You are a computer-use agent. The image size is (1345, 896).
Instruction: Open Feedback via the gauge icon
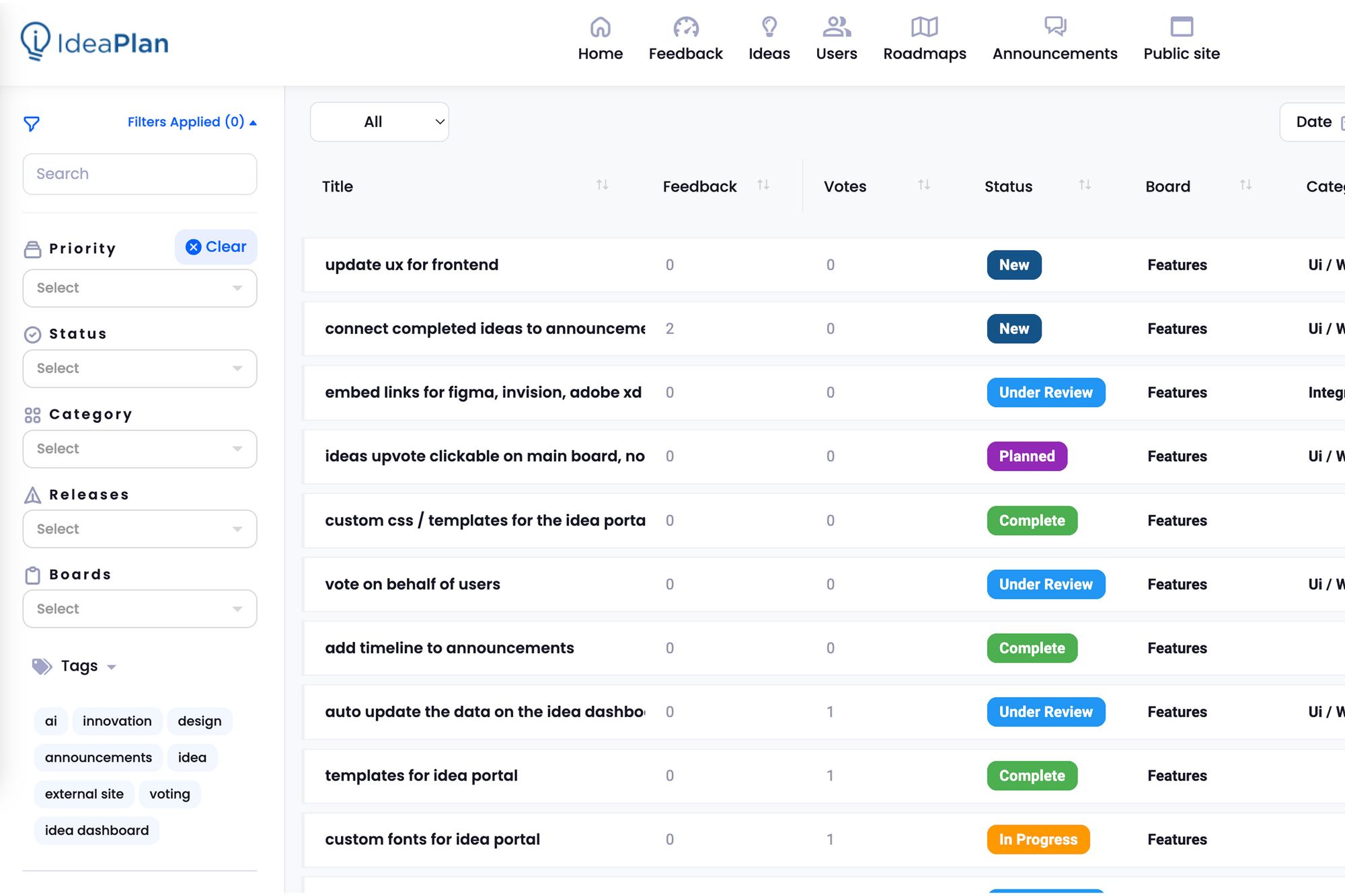(x=685, y=28)
